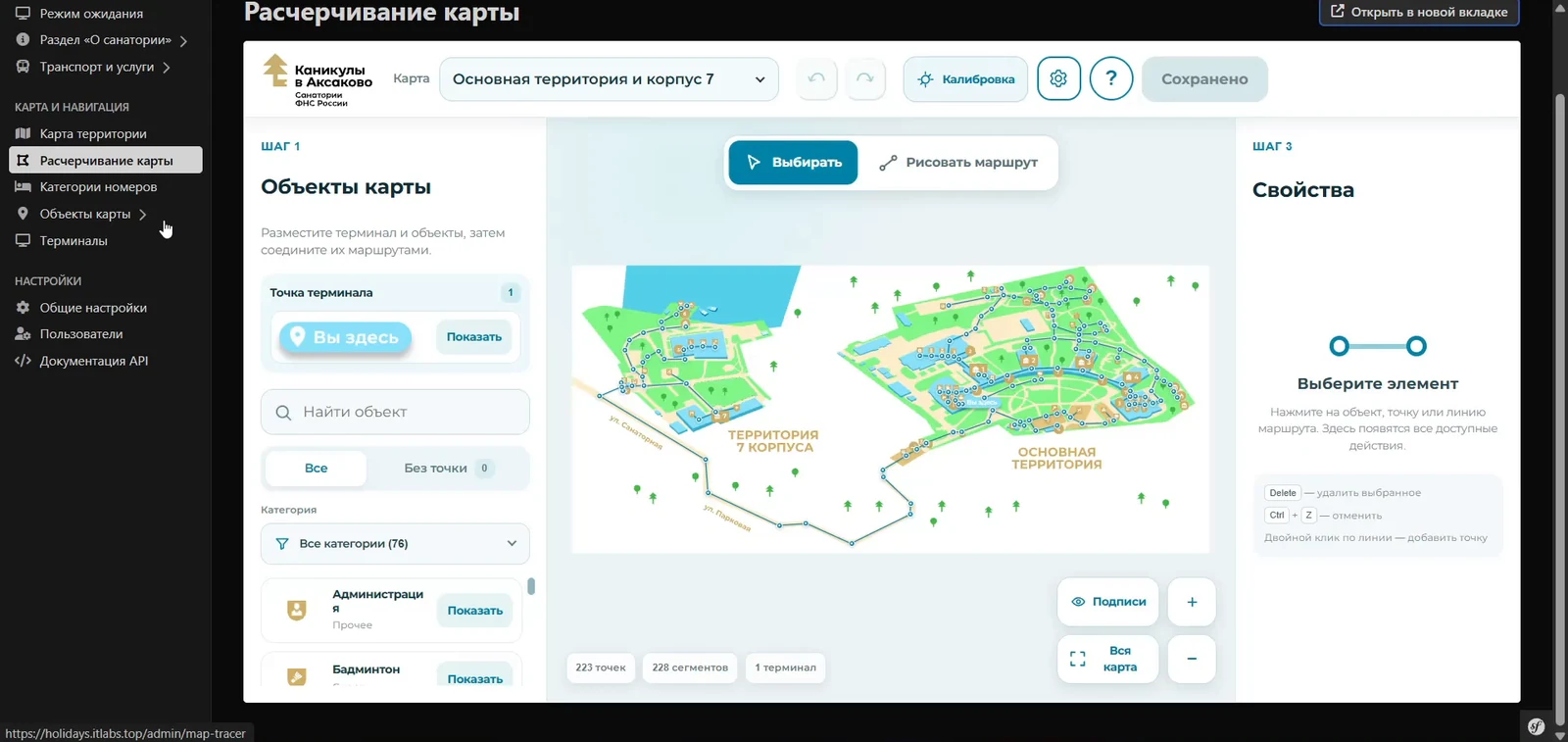Select the Без точки tab
This screenshot has height=742, width=1568.
pyautogui.click(x=447, y=469)
